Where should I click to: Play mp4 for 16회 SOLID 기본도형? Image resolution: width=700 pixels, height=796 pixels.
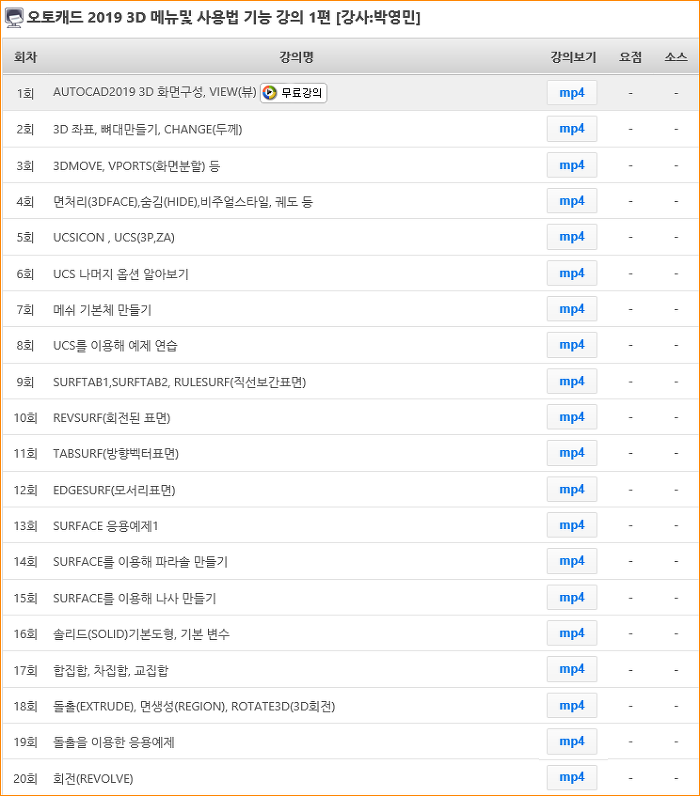coord(572,634)
